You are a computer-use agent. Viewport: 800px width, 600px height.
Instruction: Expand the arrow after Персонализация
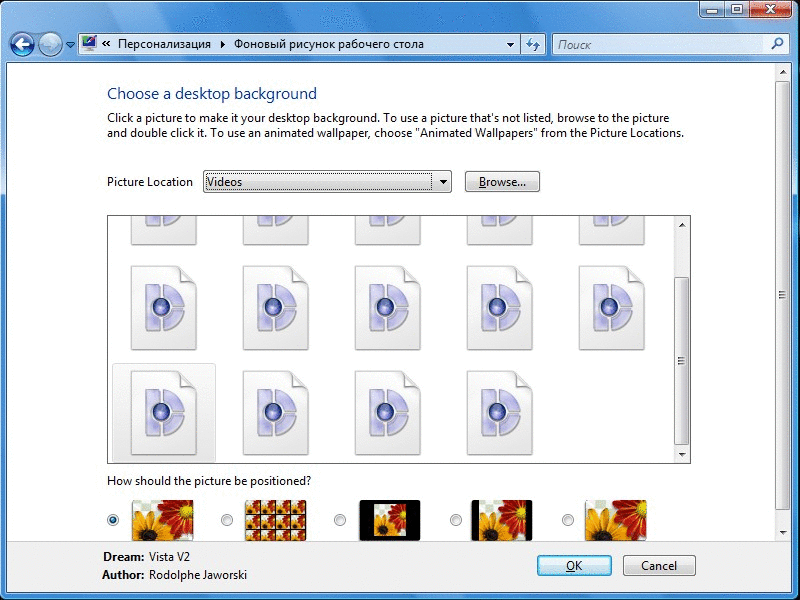222,44
